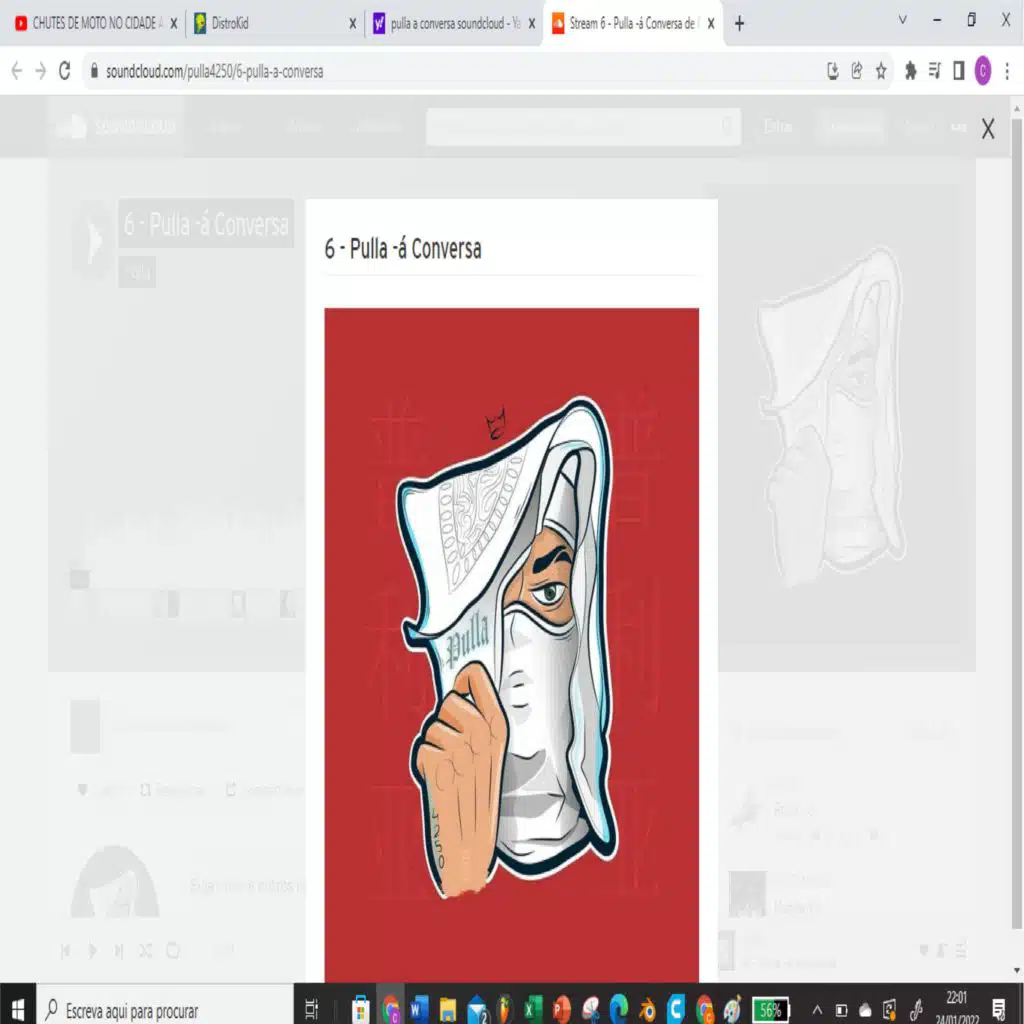Expand the tab search chevron

pos(903,20)
